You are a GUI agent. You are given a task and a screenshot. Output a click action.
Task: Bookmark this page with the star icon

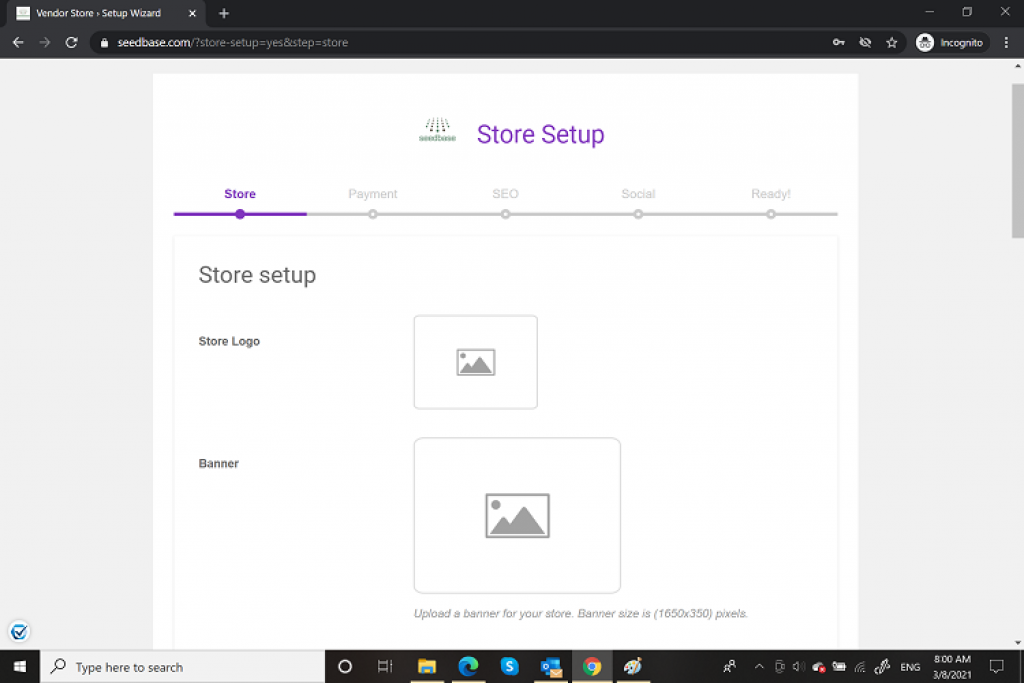(891, 43)
